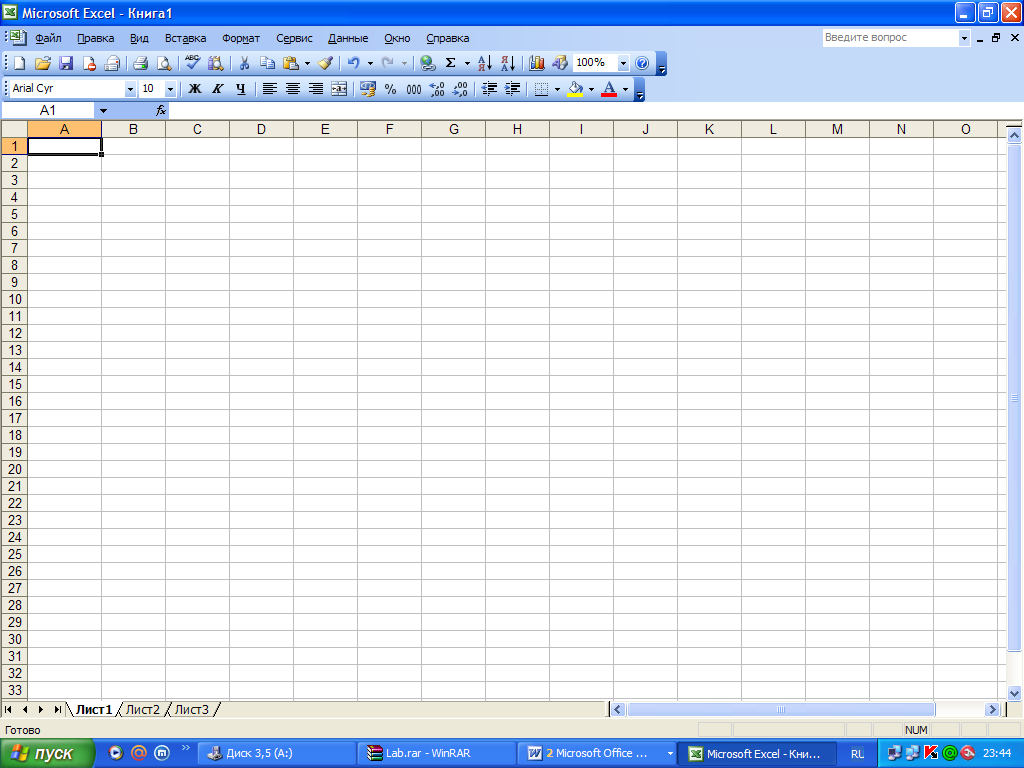Undo the last action

353,63
